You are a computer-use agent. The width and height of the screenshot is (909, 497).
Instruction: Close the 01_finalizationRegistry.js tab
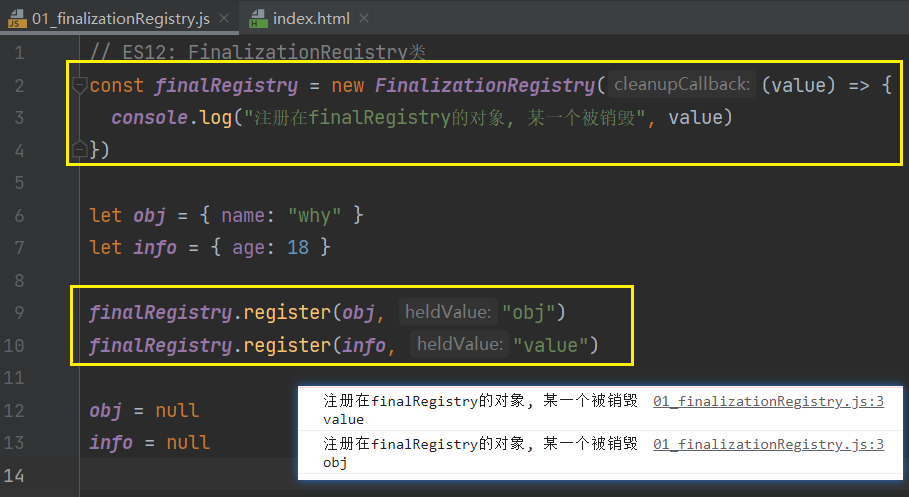click(x=224, y=19)
